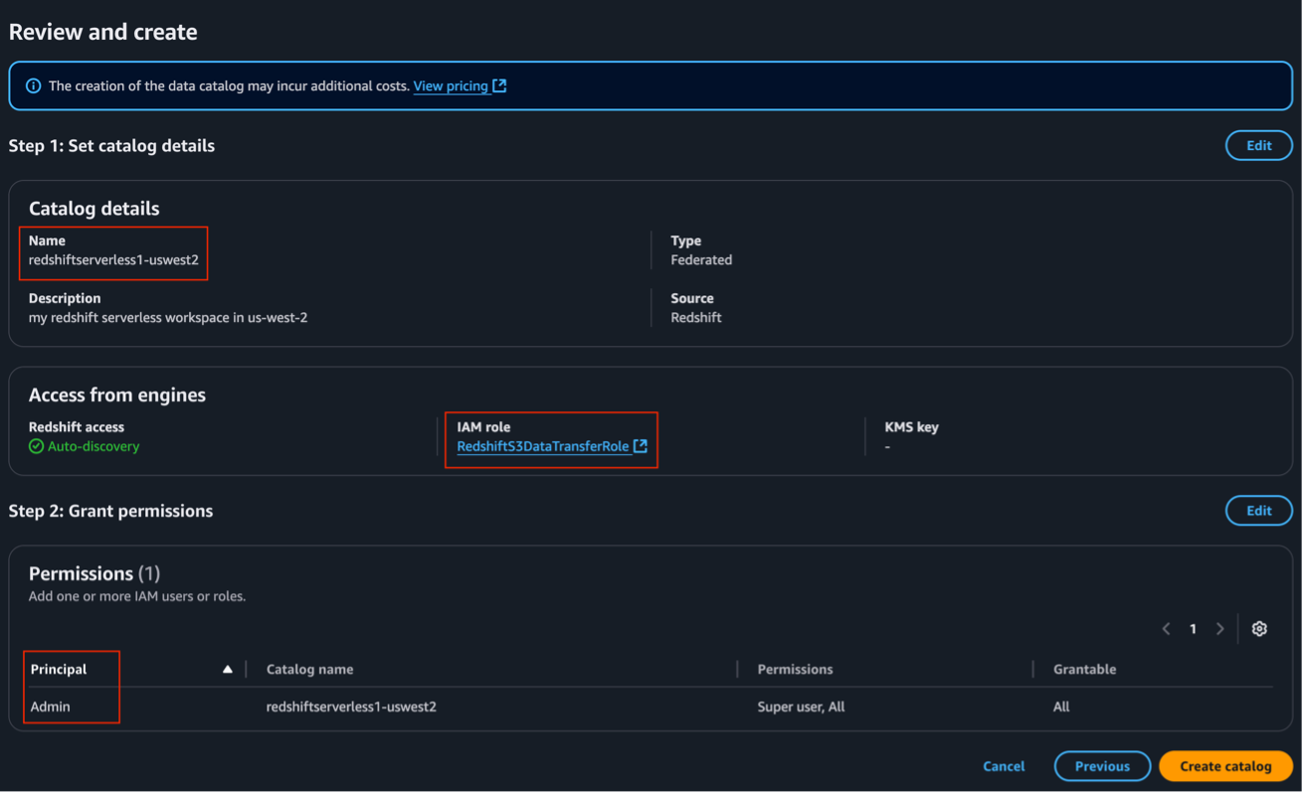Screen dimensions: 1304x794
Task: Click the Super user, All permissions cell
Action: click(x=801, y=707)
